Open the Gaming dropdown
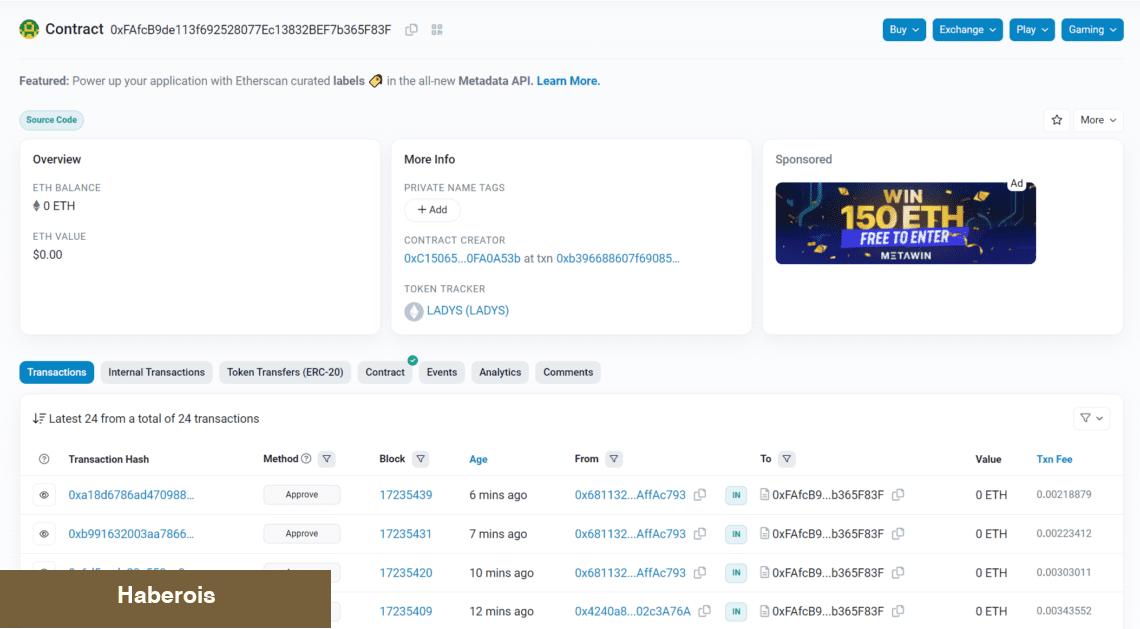This screenshot has width=1140, height=629. point(1092,30)
